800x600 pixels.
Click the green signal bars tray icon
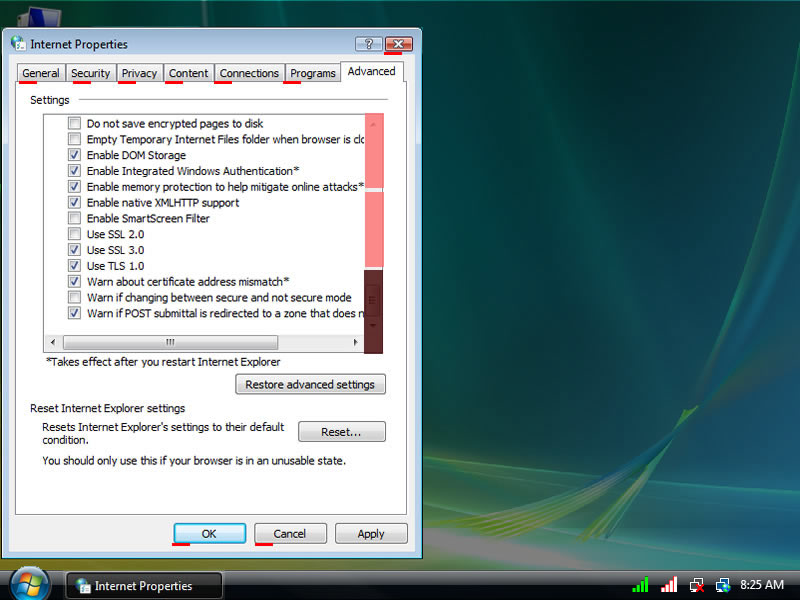click(641, 585)
